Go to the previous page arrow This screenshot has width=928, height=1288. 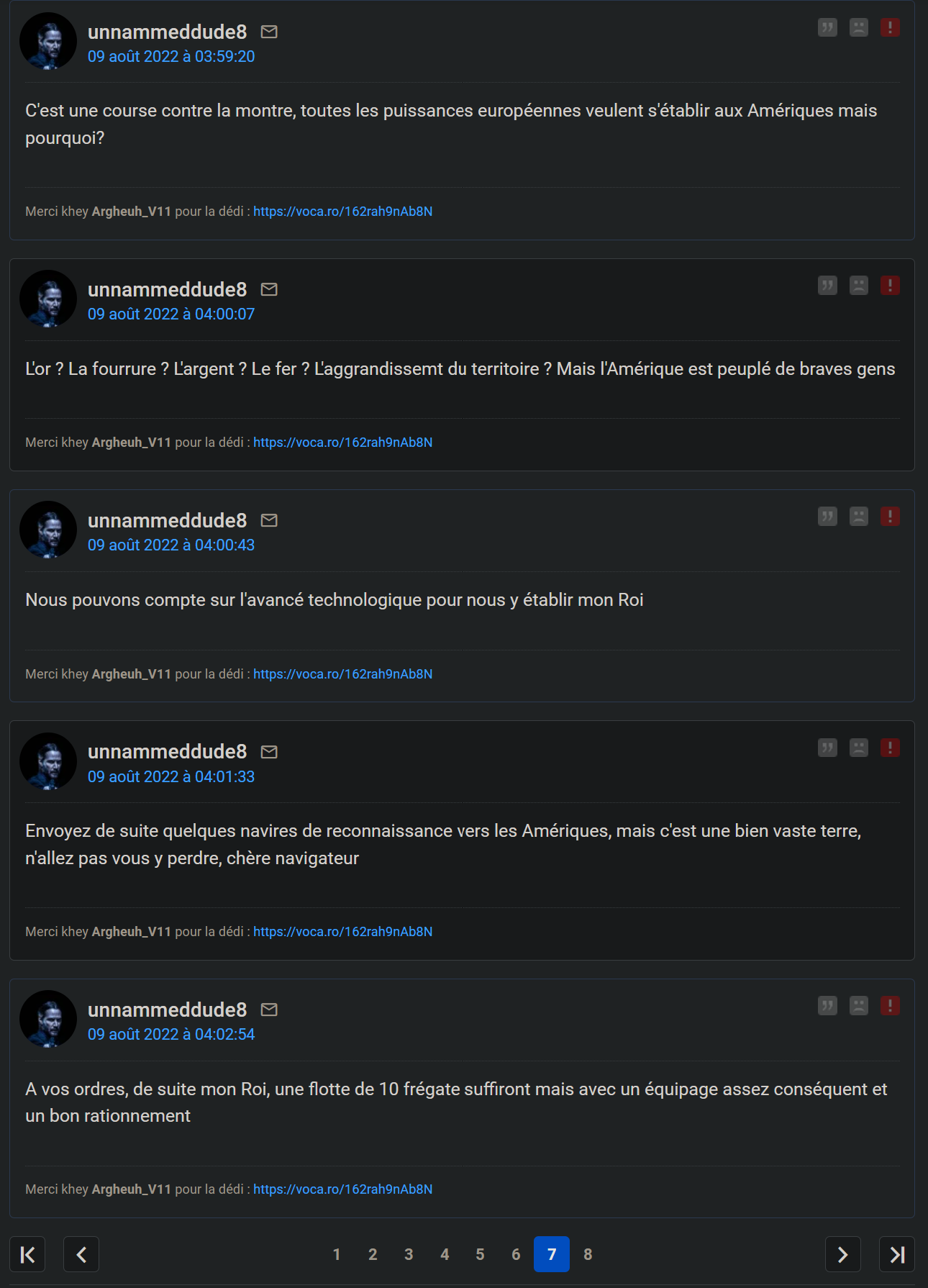coord(81,1254)
